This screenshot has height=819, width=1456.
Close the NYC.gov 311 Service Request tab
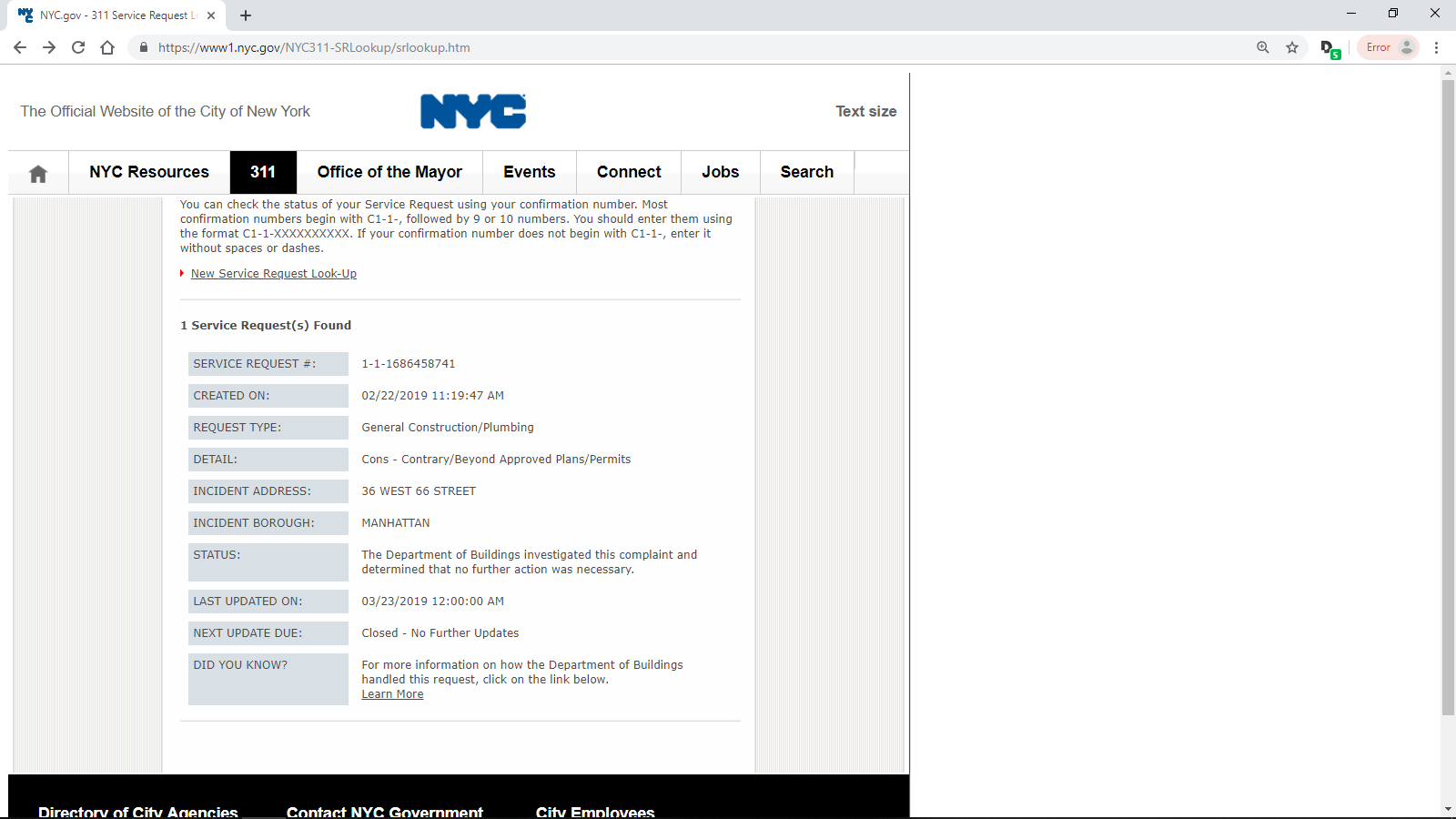[211, 15]
